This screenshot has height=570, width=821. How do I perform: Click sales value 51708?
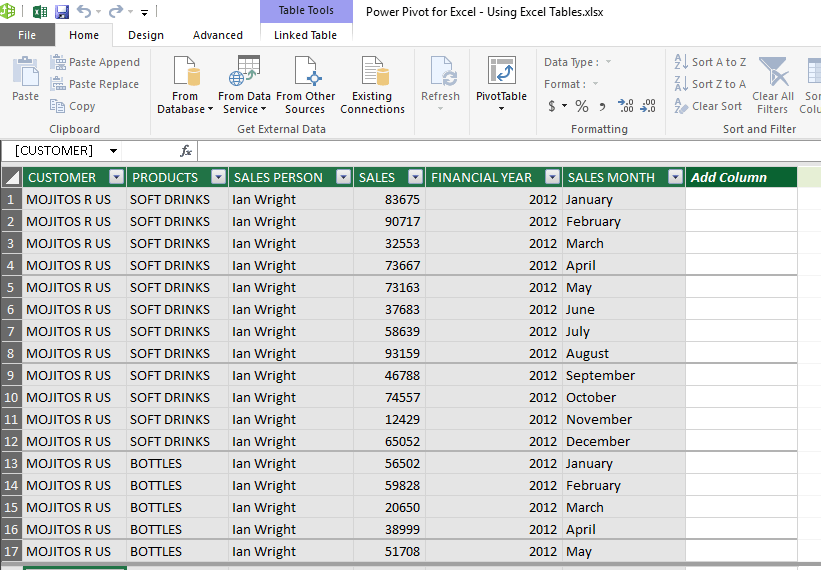390,551
